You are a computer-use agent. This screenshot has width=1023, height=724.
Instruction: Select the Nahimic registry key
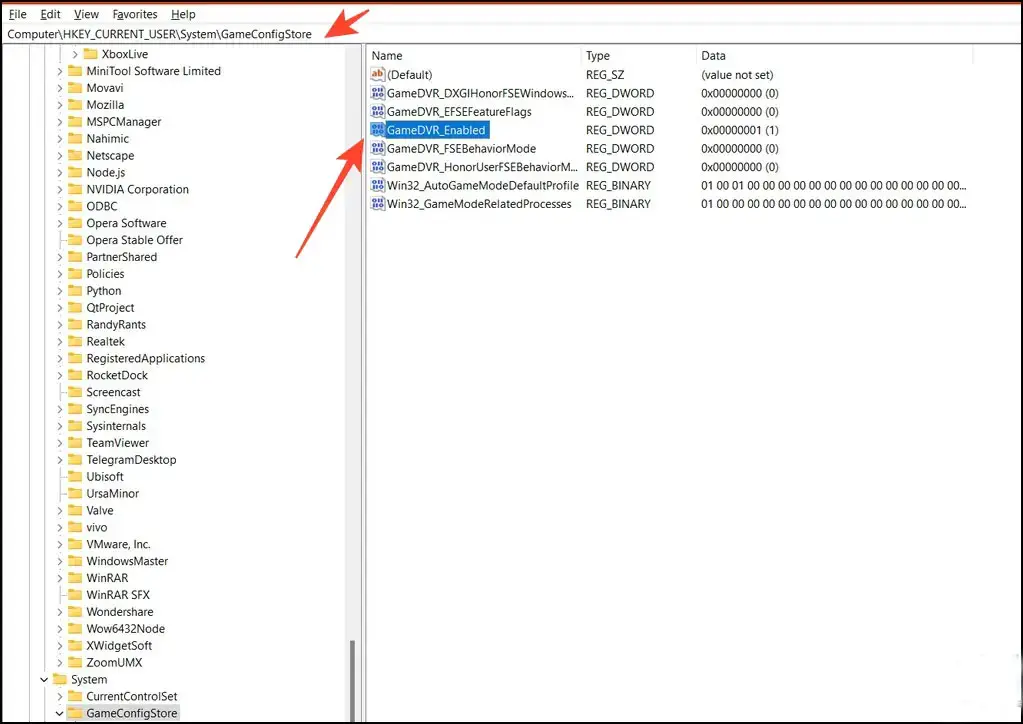(x=108, y=138)
